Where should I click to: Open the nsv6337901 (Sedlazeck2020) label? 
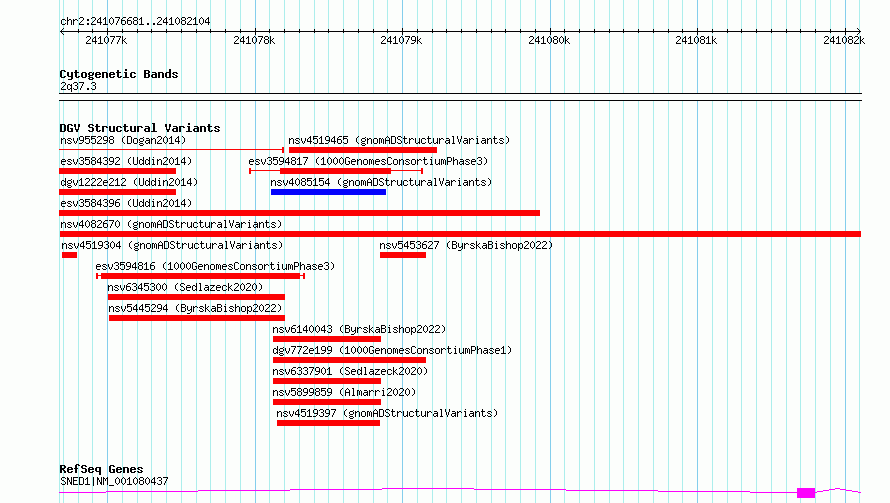click(350, 371)
